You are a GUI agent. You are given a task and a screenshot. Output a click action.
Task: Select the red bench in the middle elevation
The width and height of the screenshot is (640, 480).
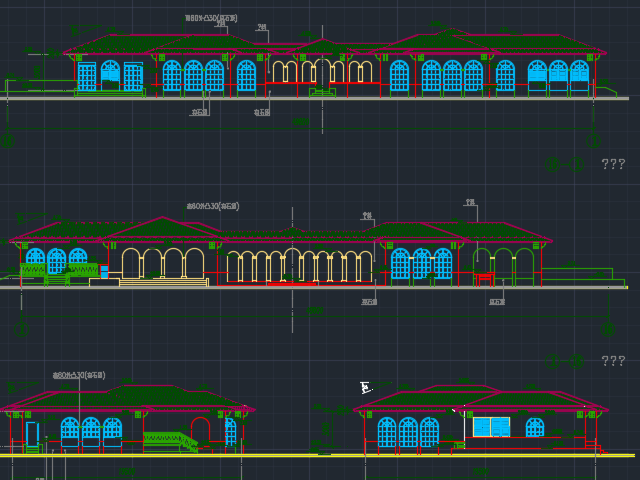pyautogui.click(x=485, y=276)
